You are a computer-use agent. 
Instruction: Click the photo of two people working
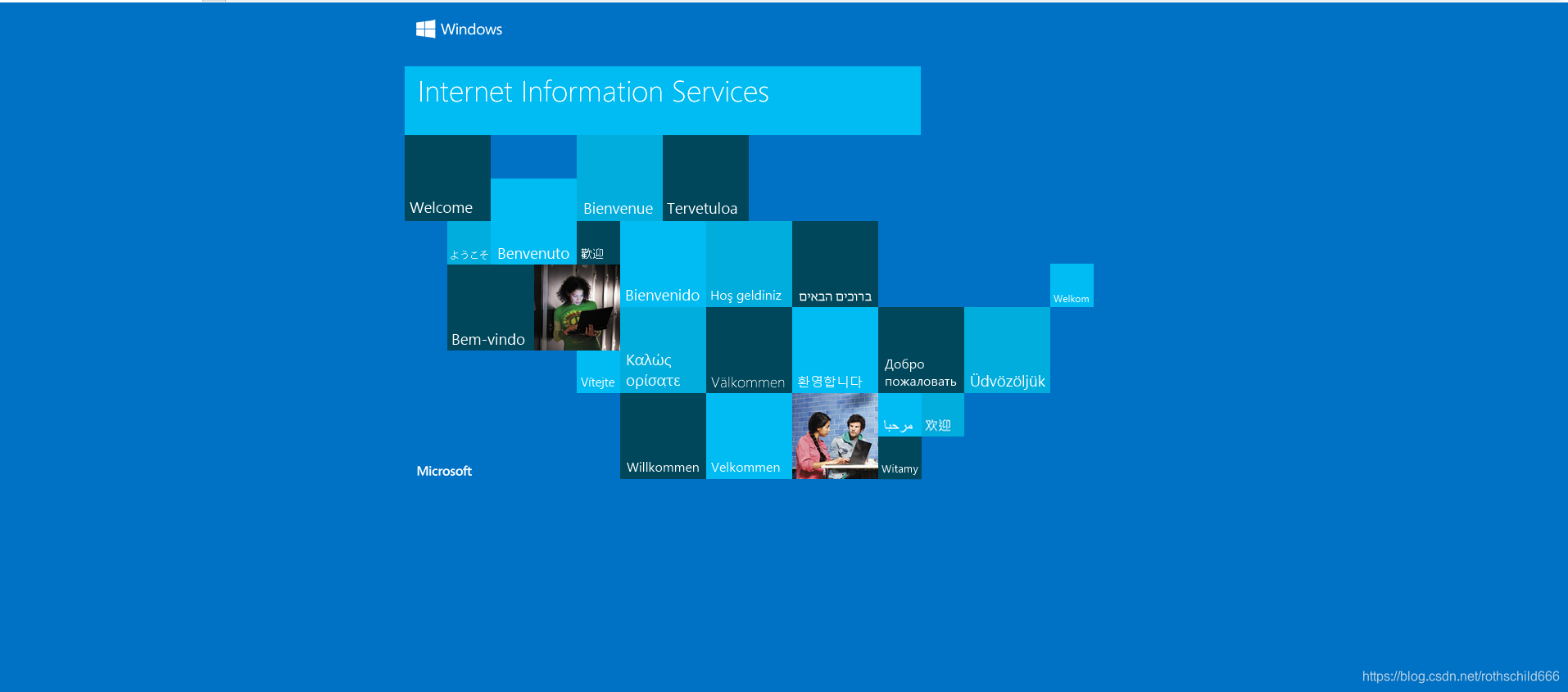[835, 436]
